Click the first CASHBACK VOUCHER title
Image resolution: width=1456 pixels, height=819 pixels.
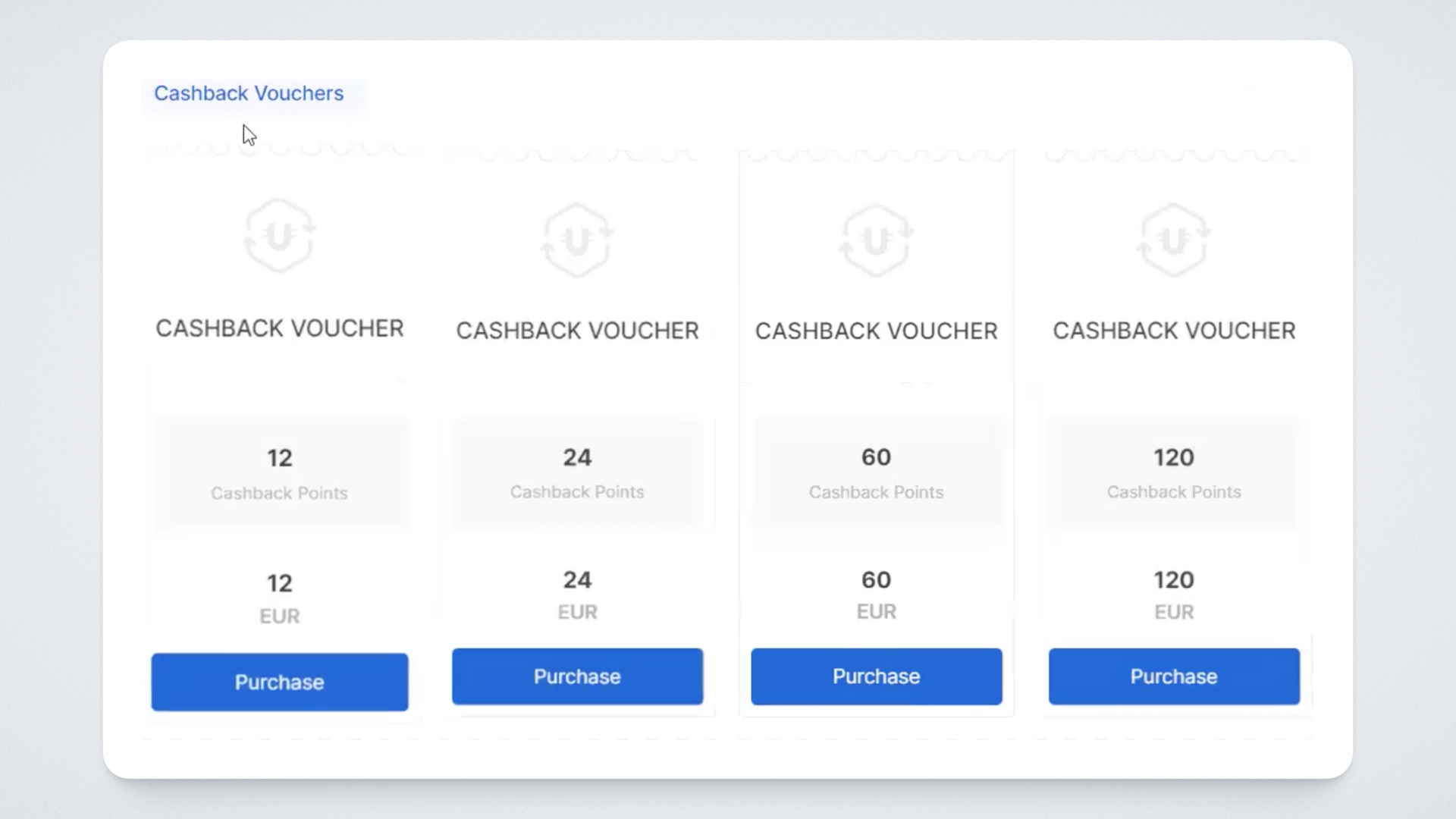click(279, 328)
